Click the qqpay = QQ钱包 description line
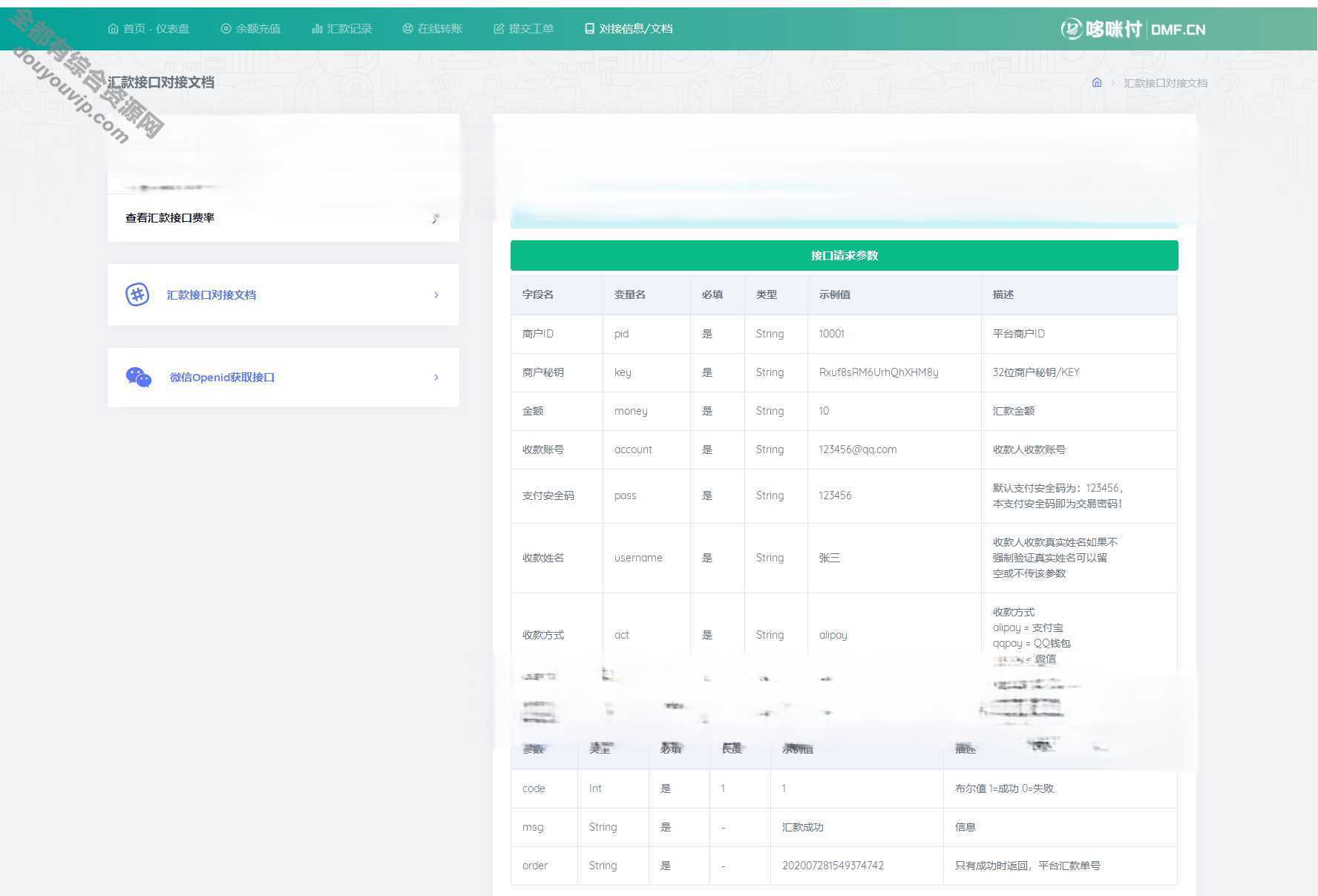This screenshot has width=1318, height=896. pyautogui.click(x=1032, y=643)
